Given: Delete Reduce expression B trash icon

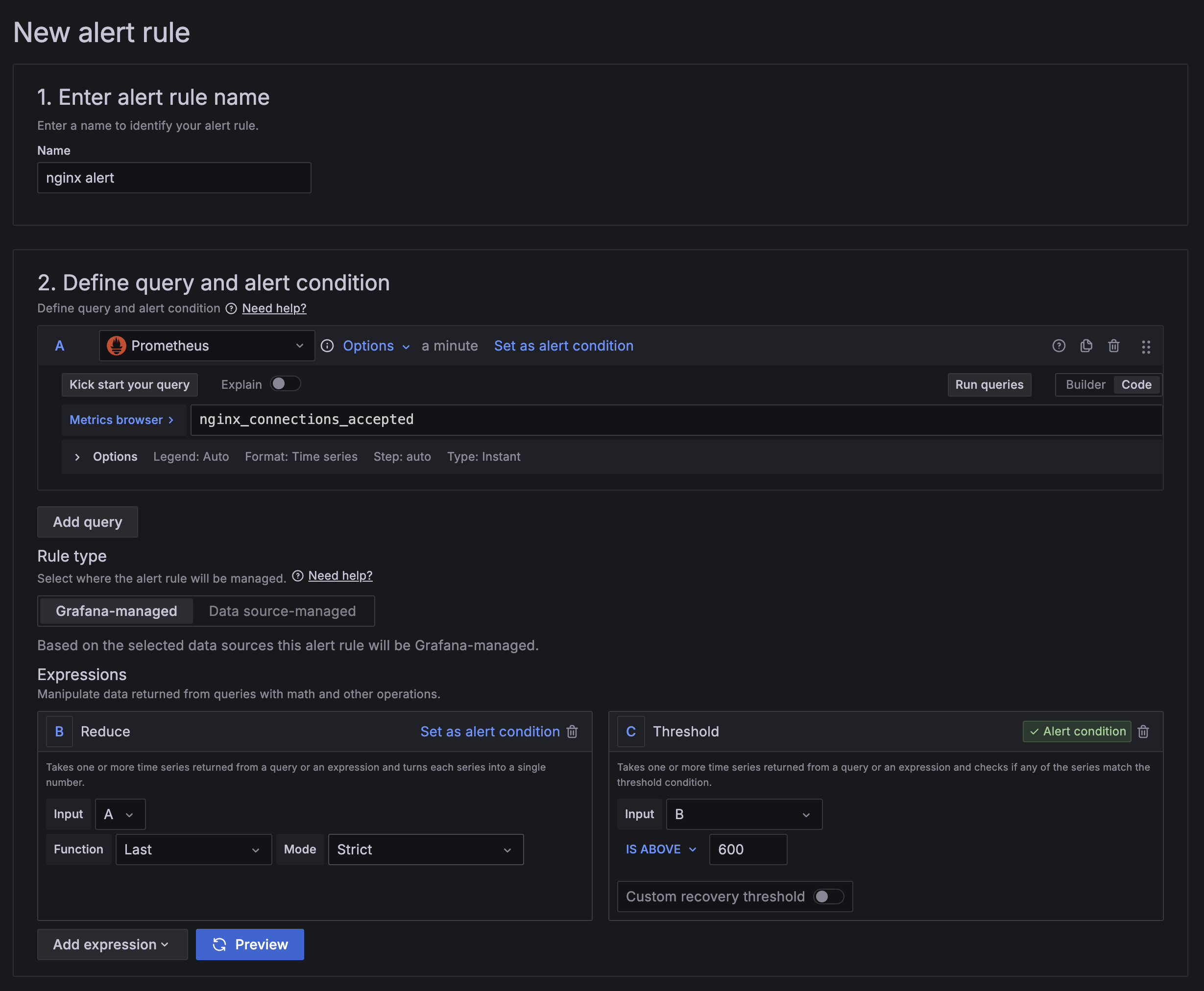Looking at the screenshot, I should 572,731.
